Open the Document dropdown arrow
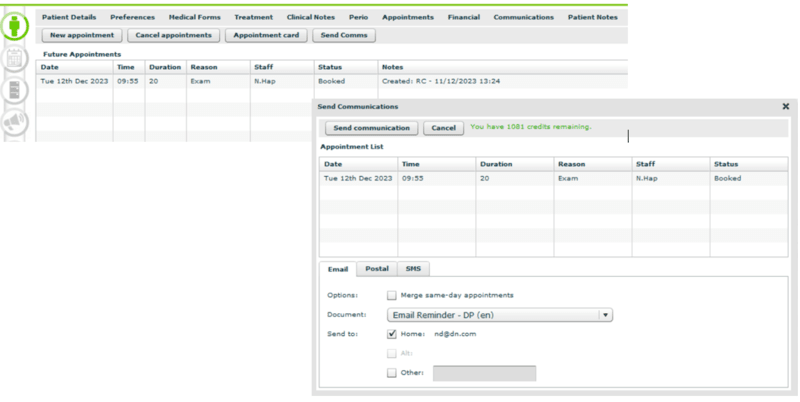 (604, 314)
